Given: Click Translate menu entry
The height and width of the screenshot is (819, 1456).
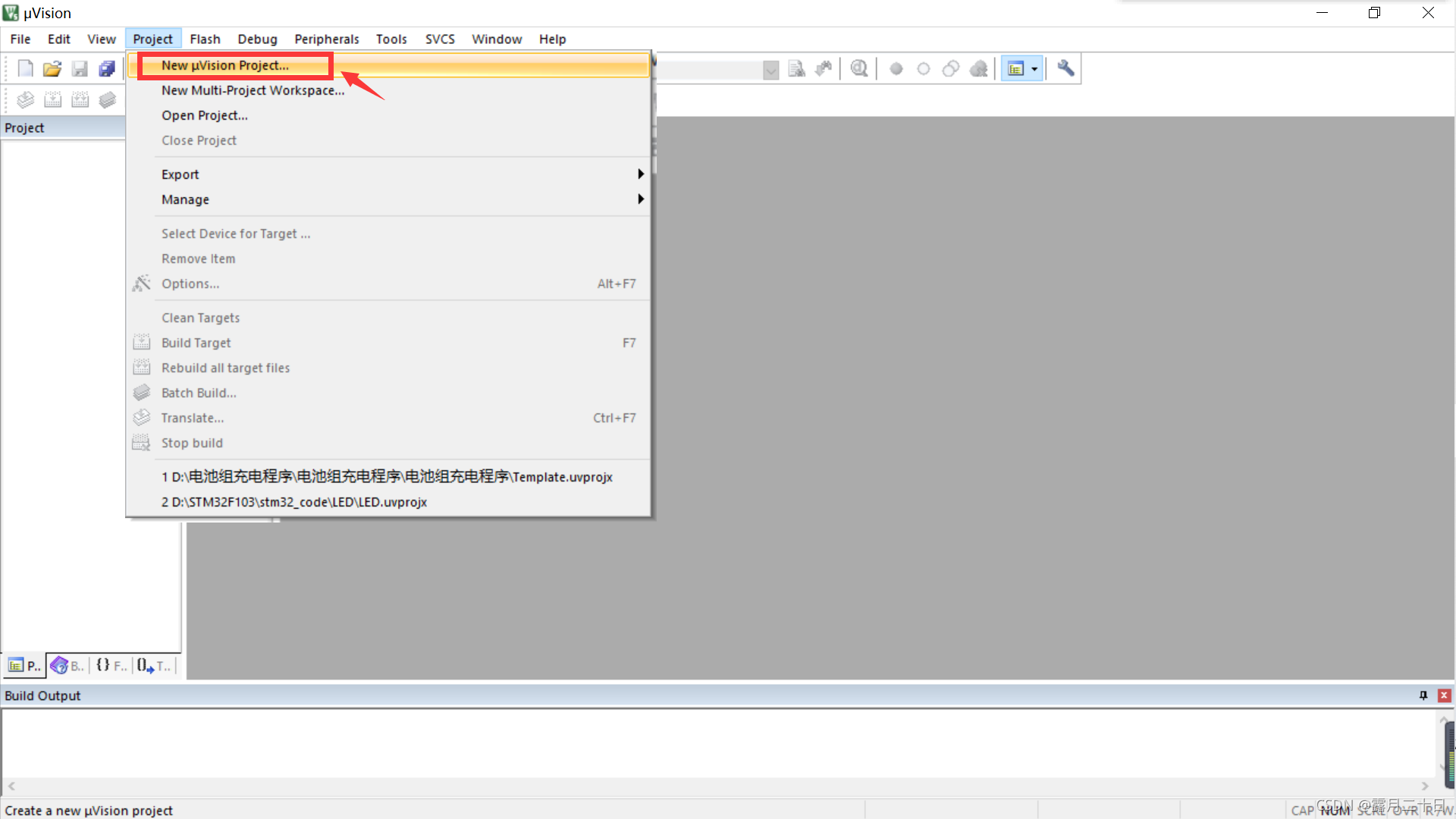Looking at the screenshot, I should (388, 419).
